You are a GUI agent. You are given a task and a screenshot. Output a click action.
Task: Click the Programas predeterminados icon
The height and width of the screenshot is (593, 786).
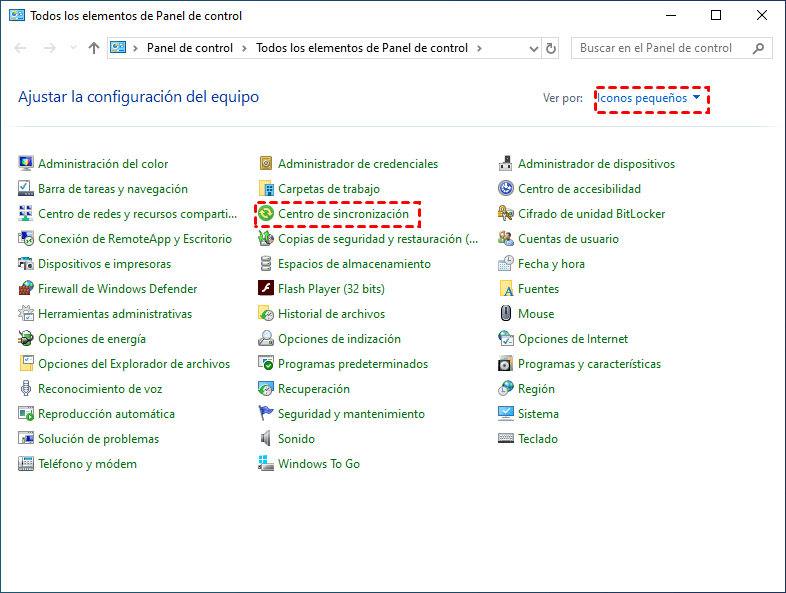click(266, 364)
